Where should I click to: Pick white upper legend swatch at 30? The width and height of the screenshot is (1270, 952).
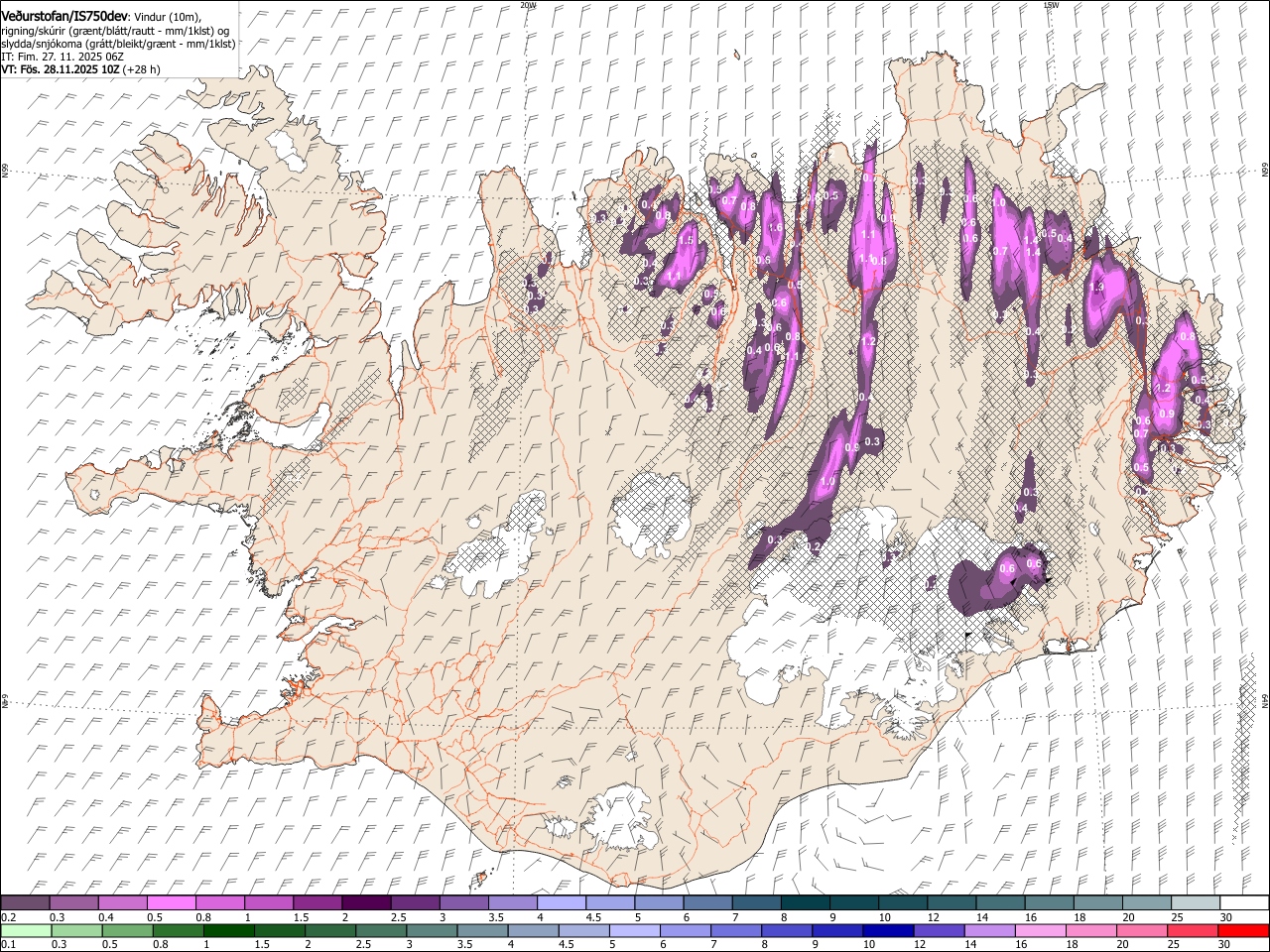[x=1243, y=903]
